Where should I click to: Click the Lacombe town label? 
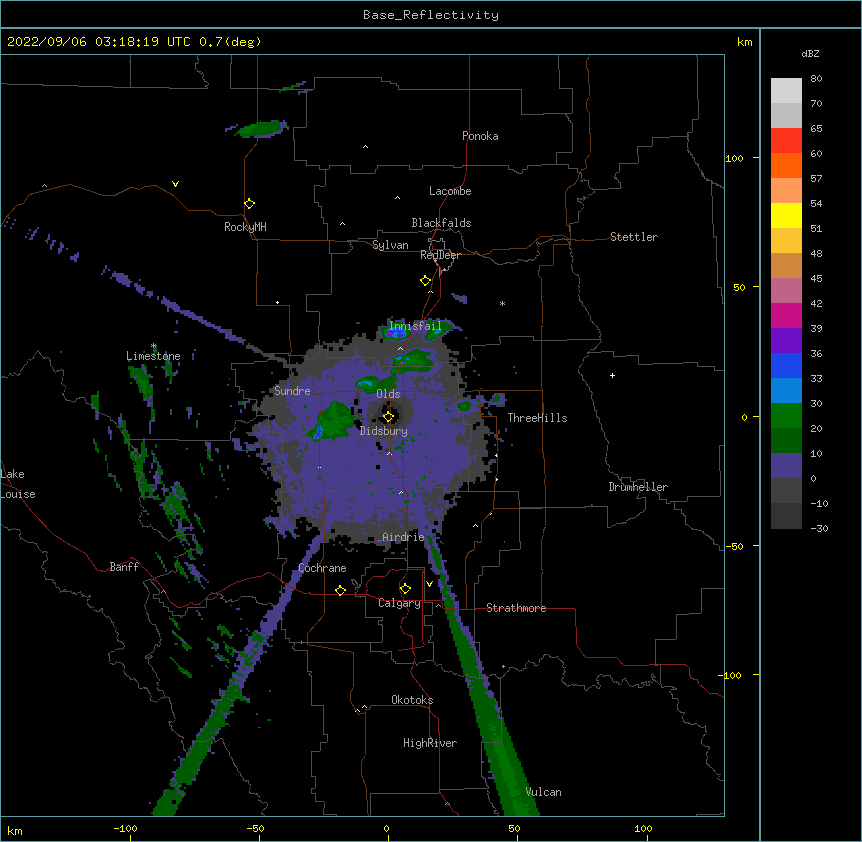coord(450,191)
